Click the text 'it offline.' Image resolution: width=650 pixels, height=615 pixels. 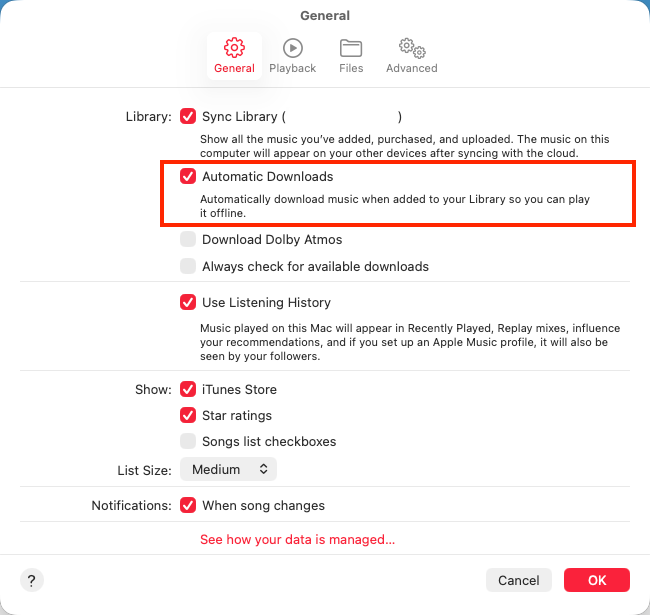coord(223,213)
